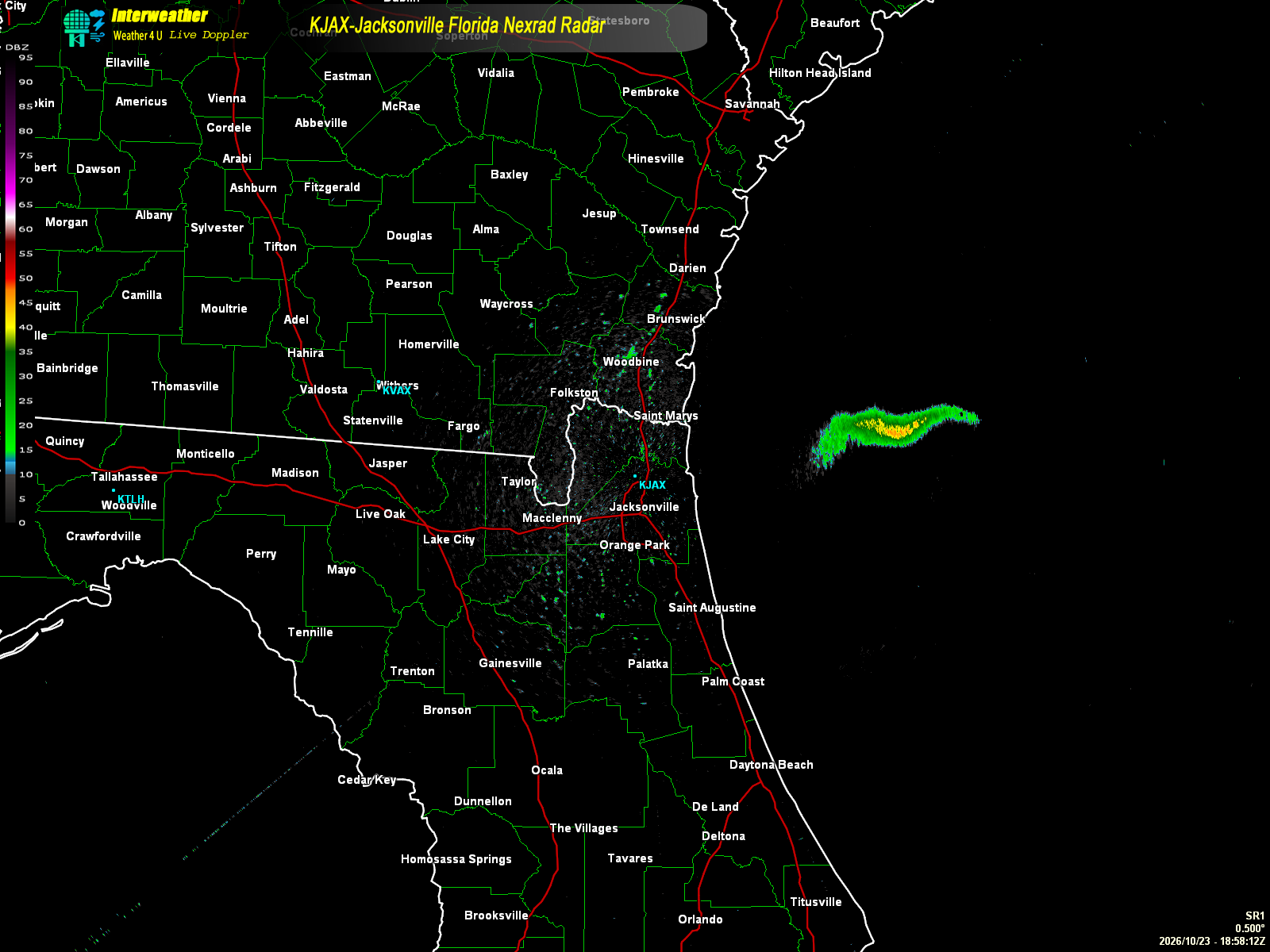Click the KVAX radar site label

pyautogui.click(x=397, y=391)
